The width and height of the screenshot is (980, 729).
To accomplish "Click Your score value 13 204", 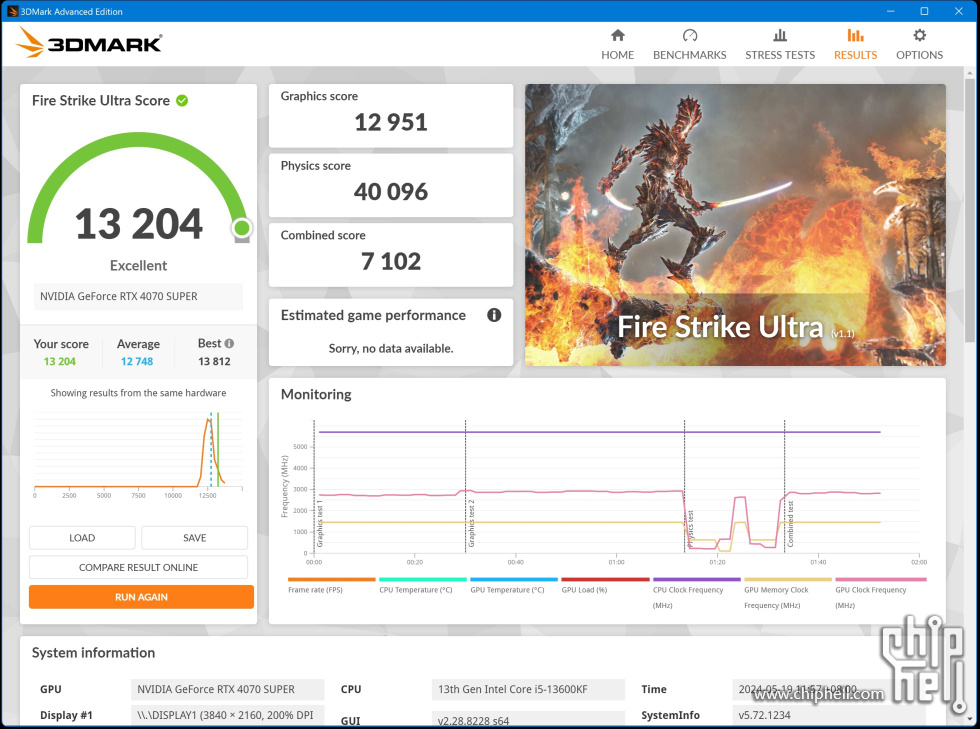I will [59, 361].
